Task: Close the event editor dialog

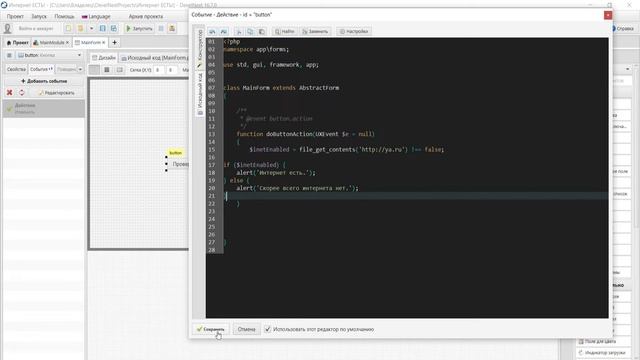Action: tap(608, 15)
